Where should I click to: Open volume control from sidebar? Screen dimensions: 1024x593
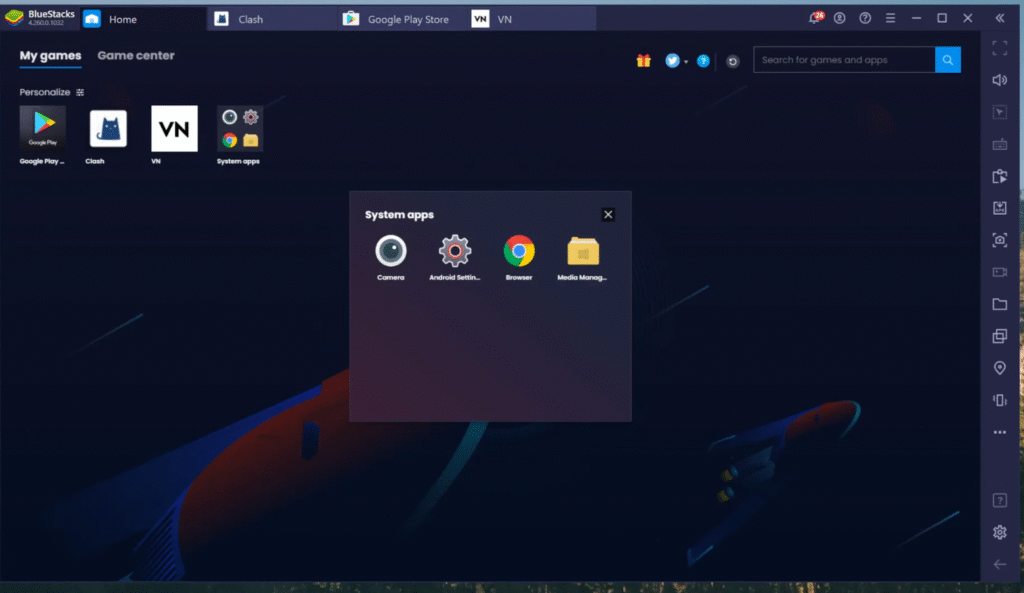coord(999,79)
